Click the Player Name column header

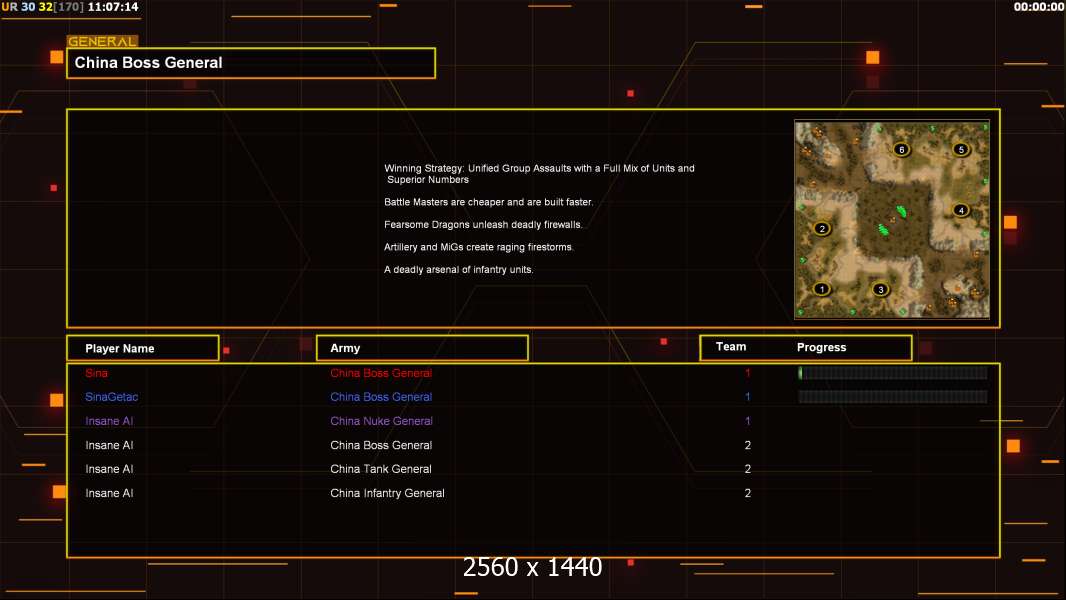pyautogui.click(x=143, y=348)
